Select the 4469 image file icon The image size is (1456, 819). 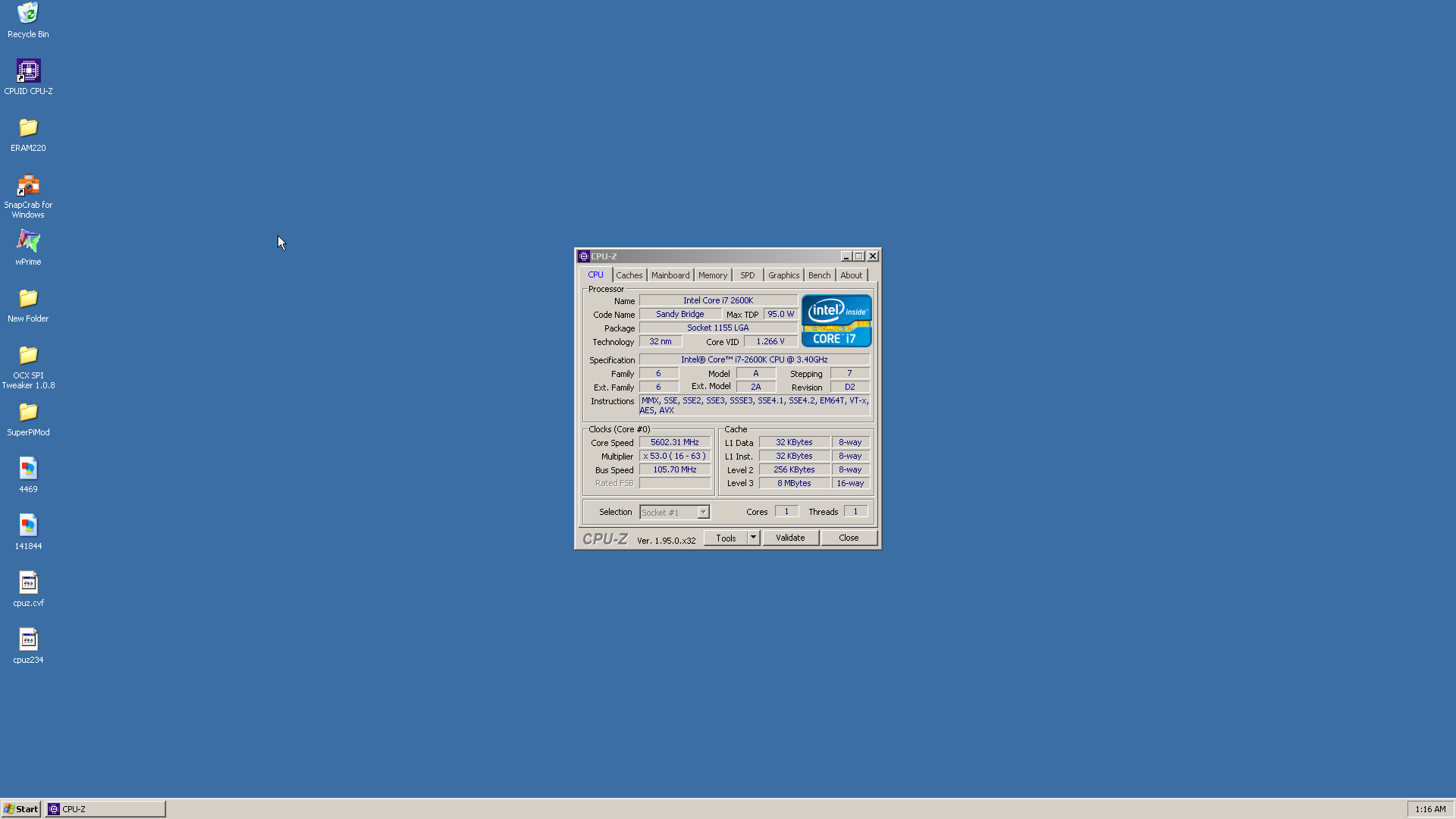pyautogui.click(x=28, y=475)
